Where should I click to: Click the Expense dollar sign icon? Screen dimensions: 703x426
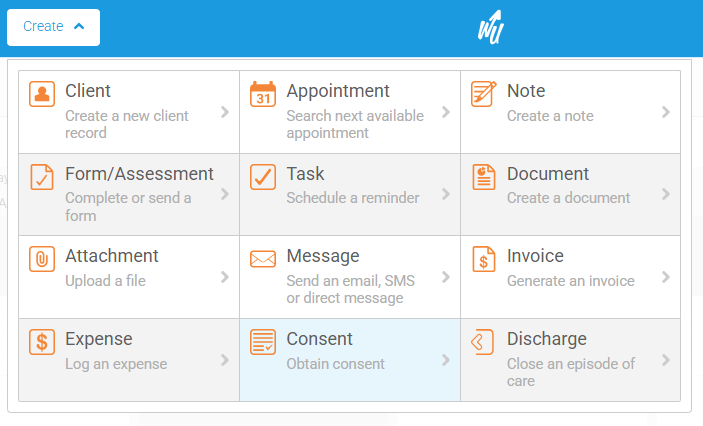tap(42, 342)
